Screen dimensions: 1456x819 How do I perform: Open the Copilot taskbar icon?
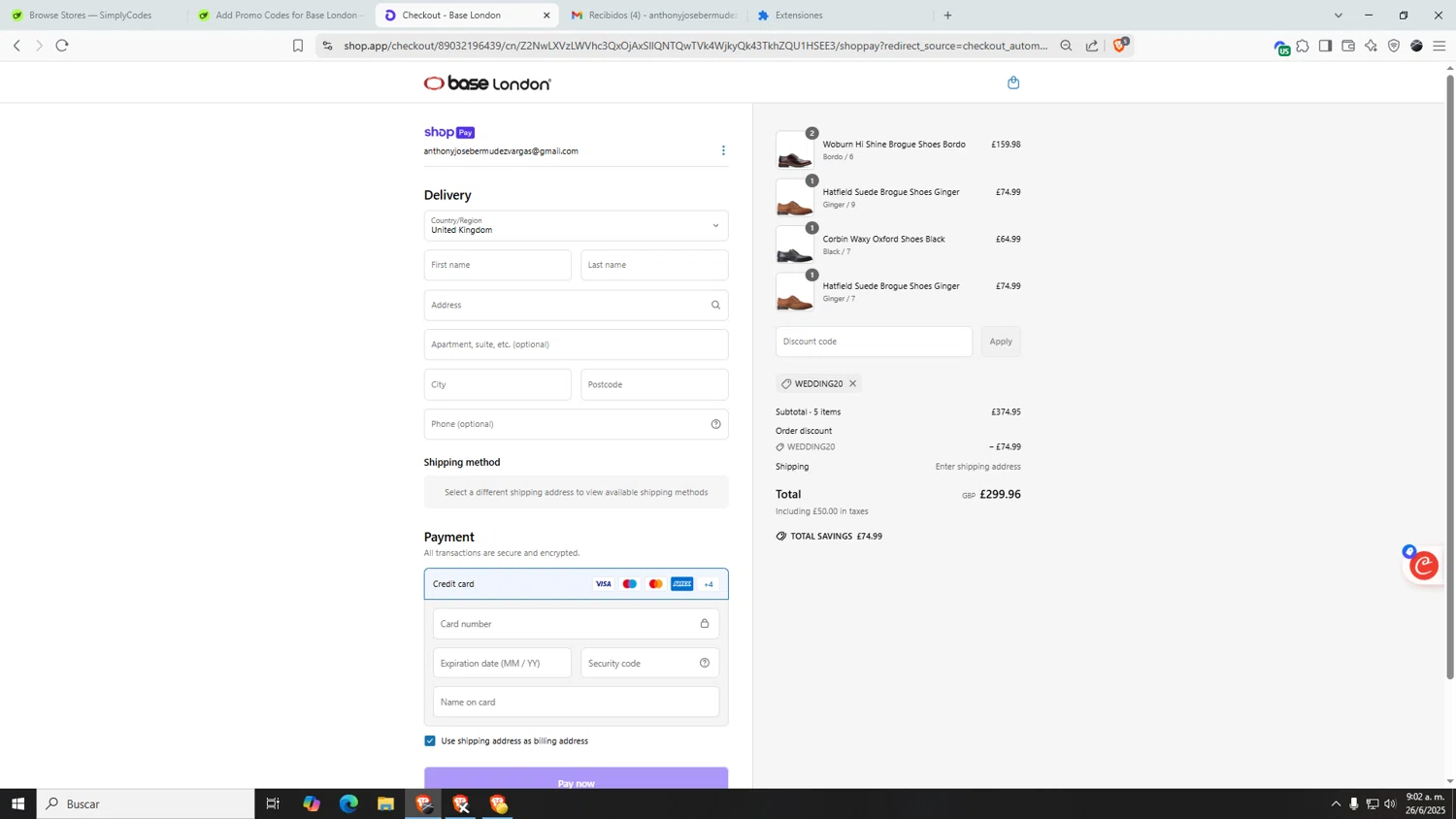pyautogui.click(x=312, y=803)
